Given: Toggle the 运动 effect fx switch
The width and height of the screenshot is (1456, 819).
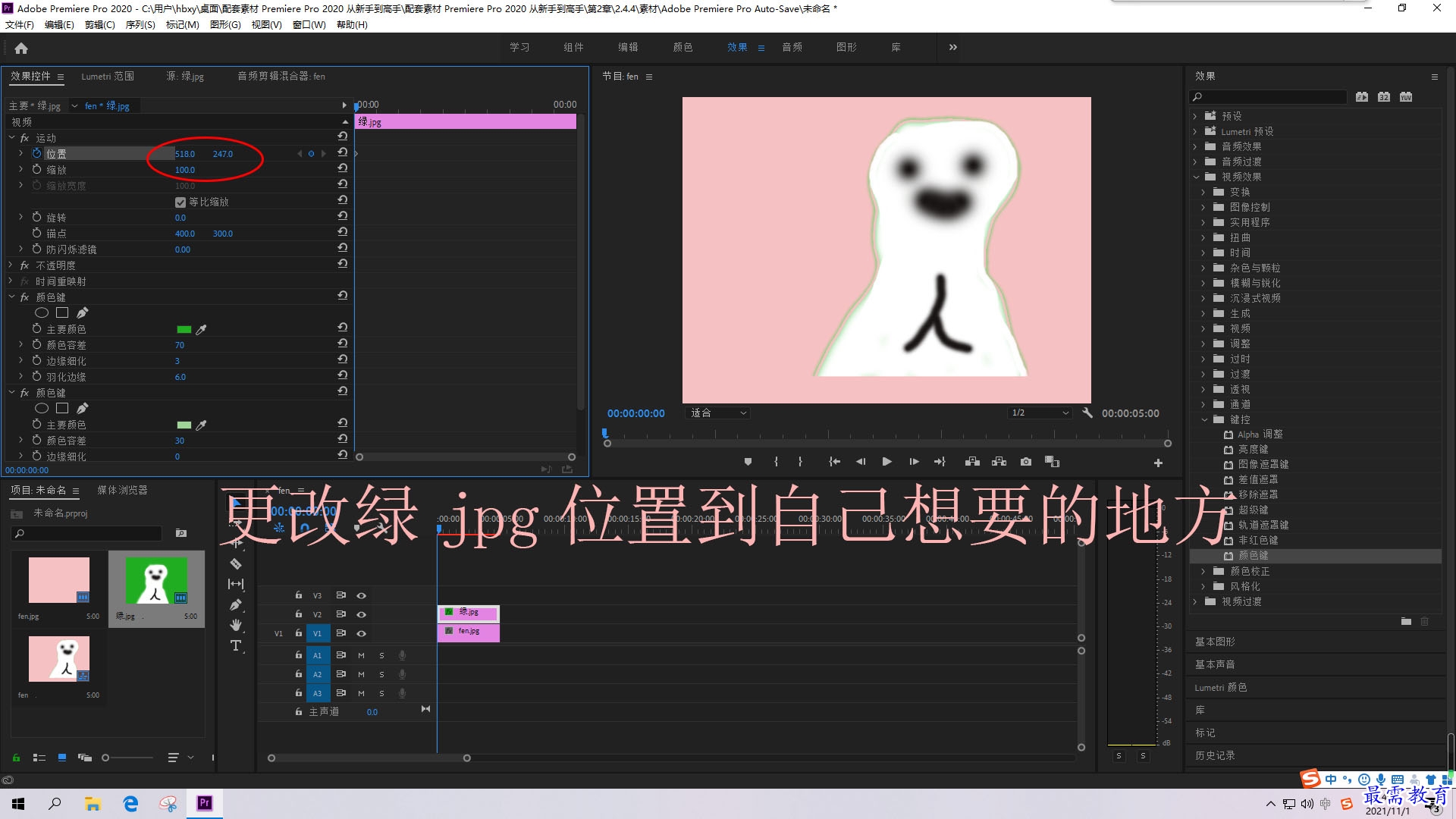Looking at the screenshot, I should pos(24,138).
